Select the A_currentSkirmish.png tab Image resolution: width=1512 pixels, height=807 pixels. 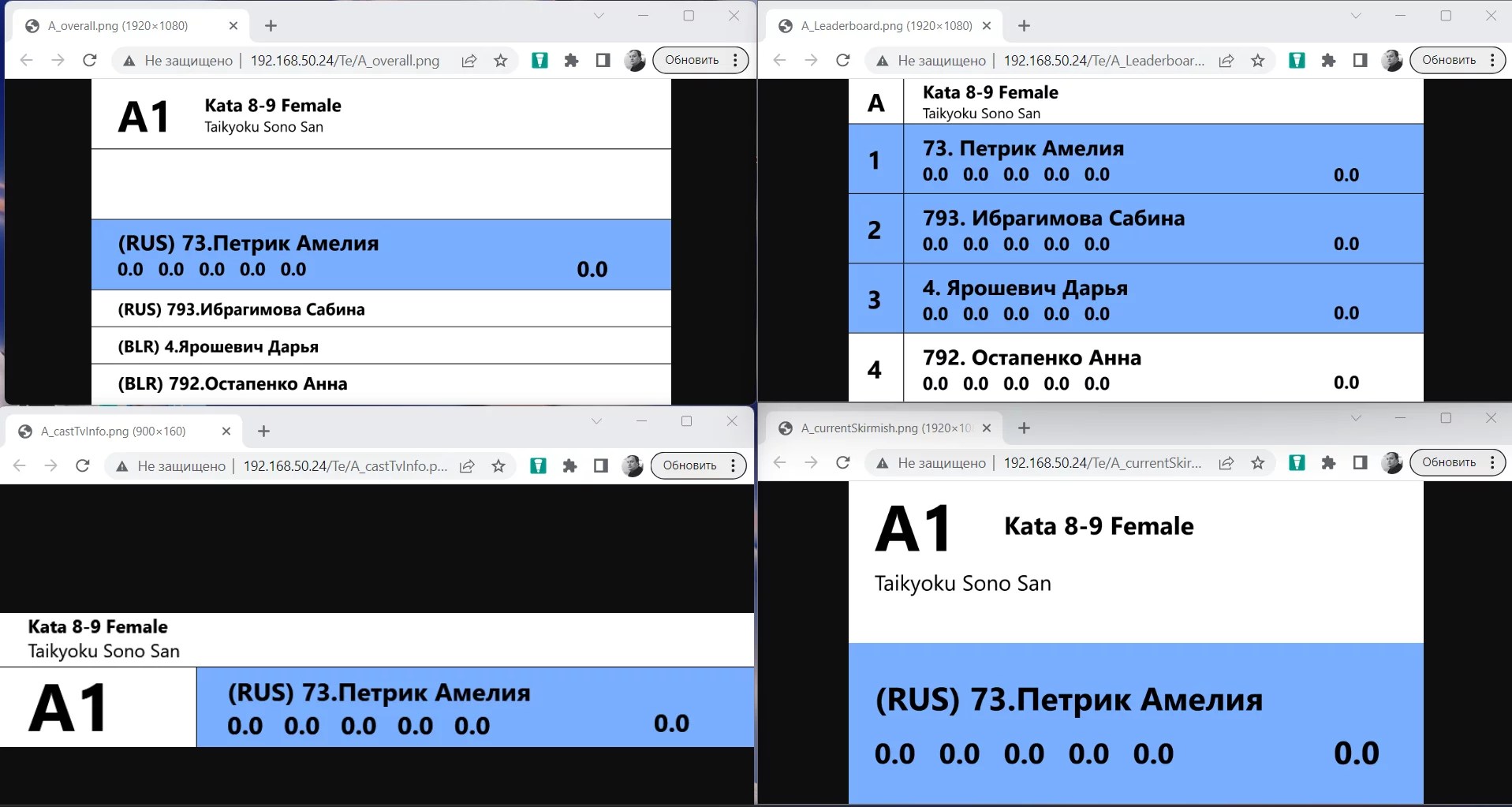coord(885,428)
